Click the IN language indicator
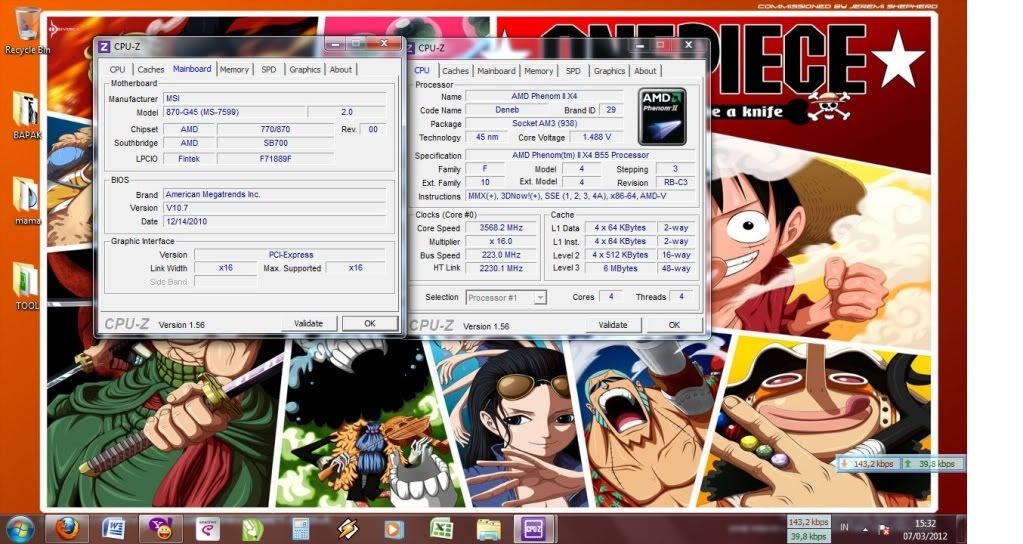1023x544 pixels. (844, 527)
